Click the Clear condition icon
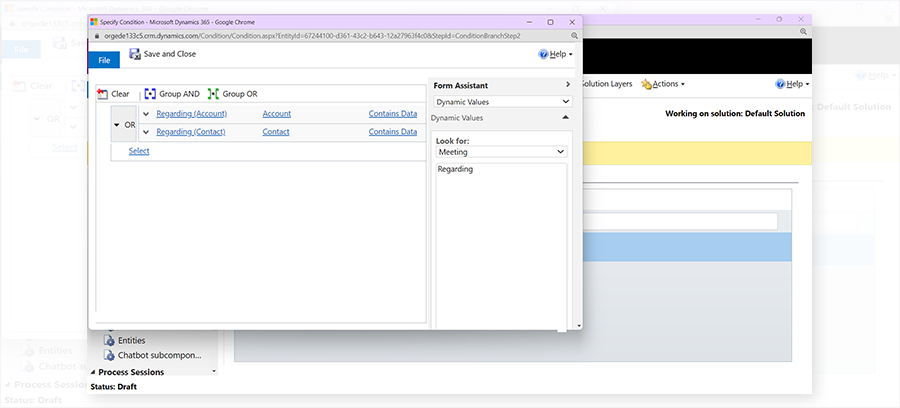 click(x=103, y=94)
